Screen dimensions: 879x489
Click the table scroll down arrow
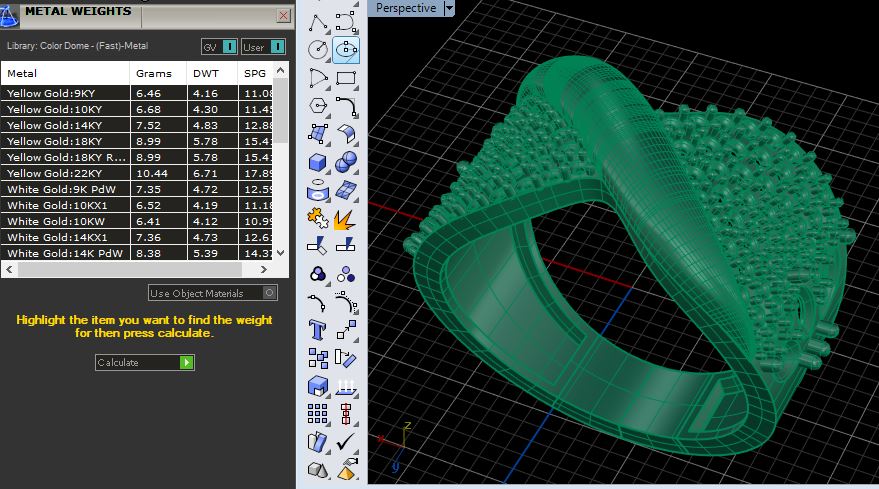pos(281,253)
